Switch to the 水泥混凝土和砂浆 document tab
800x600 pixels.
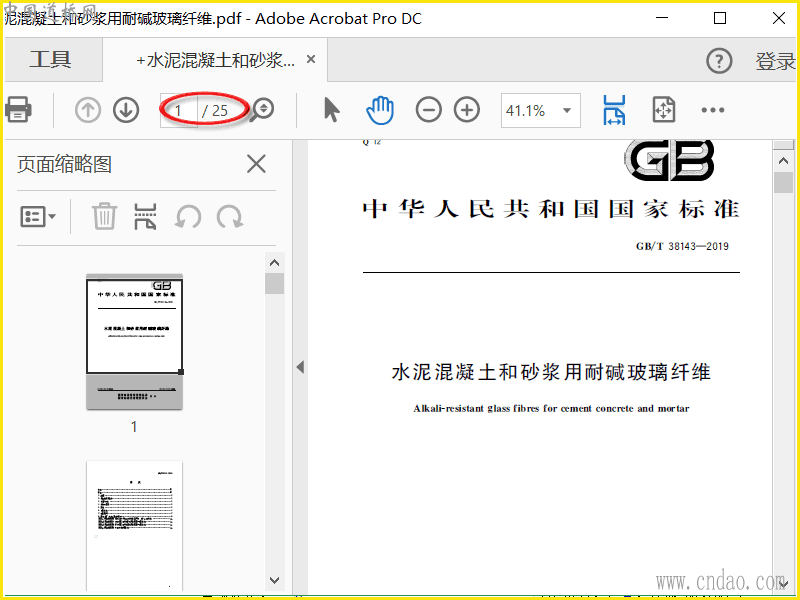point(215,61)
